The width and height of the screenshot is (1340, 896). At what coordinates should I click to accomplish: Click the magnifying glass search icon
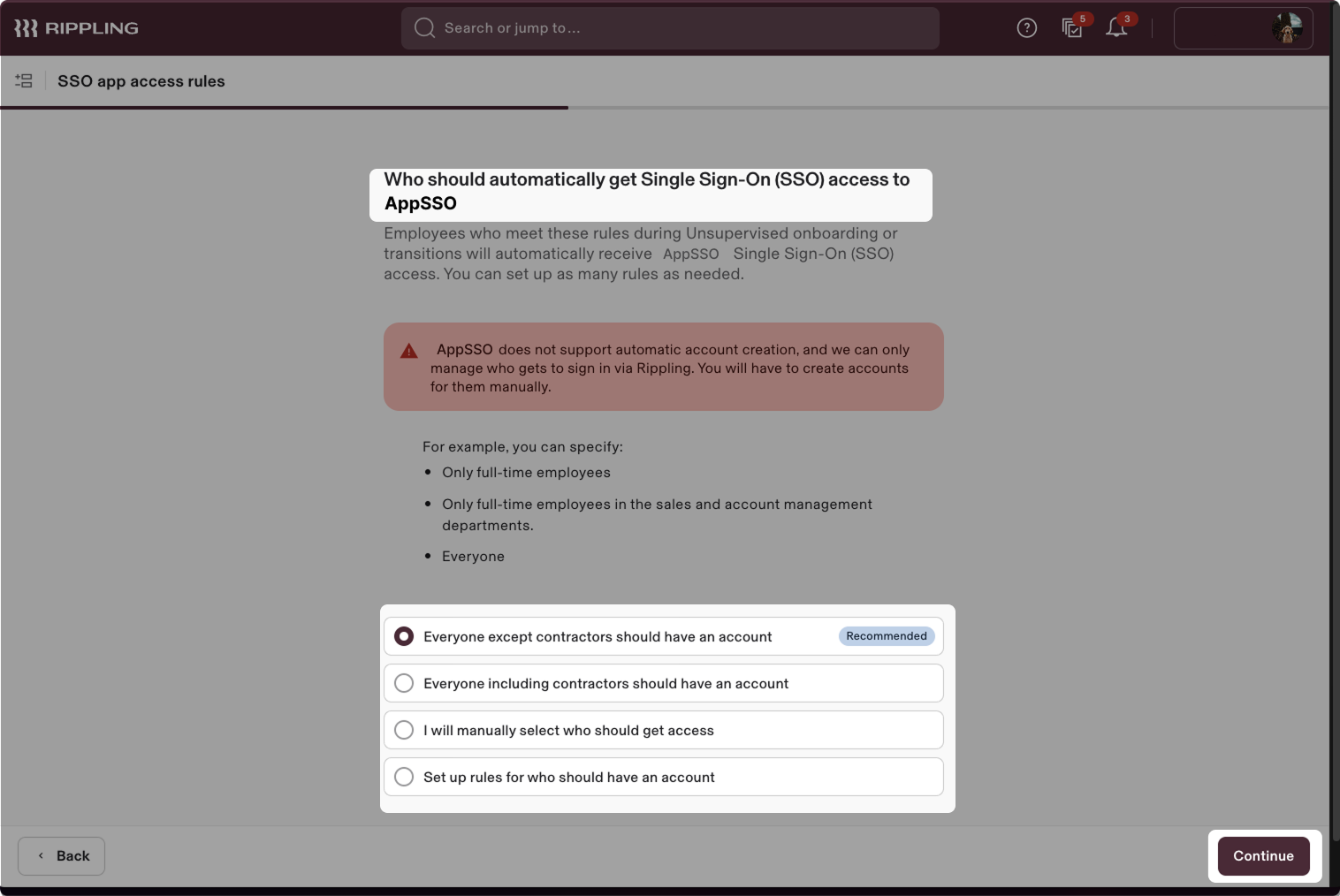(424, 28)
